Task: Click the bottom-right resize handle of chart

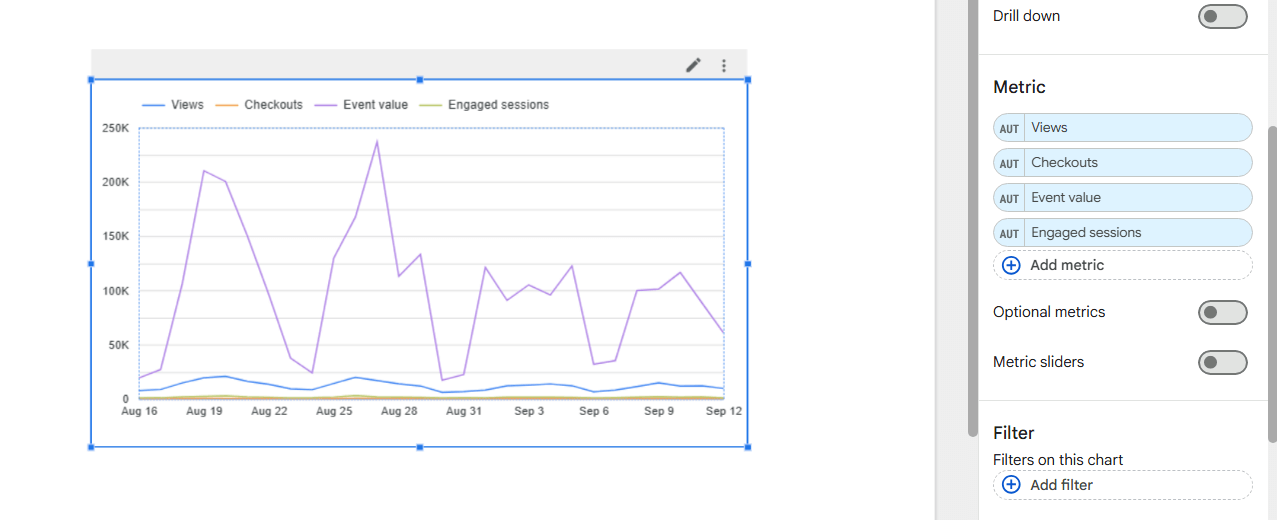Action: (x=747, y=447)
